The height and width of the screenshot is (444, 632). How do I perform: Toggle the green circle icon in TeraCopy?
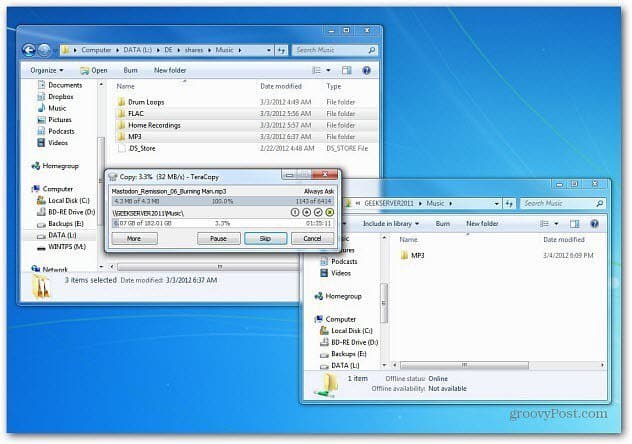330,212
